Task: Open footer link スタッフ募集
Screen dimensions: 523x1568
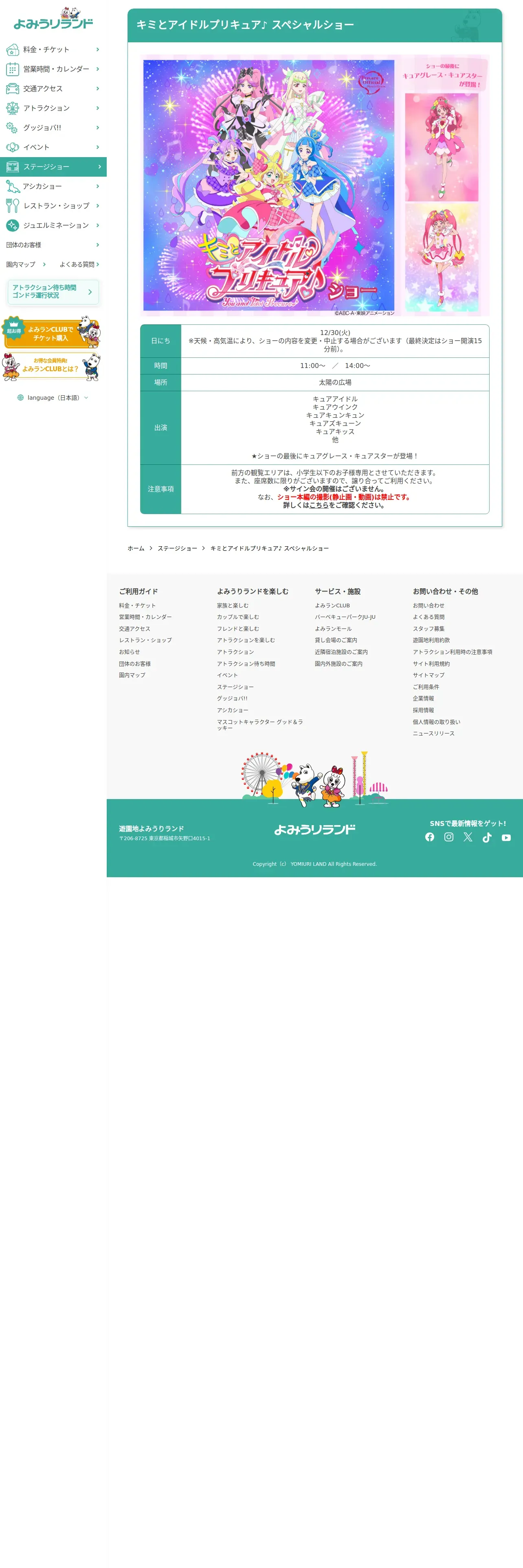Action: pyautogui.click(x=429, y=629)
